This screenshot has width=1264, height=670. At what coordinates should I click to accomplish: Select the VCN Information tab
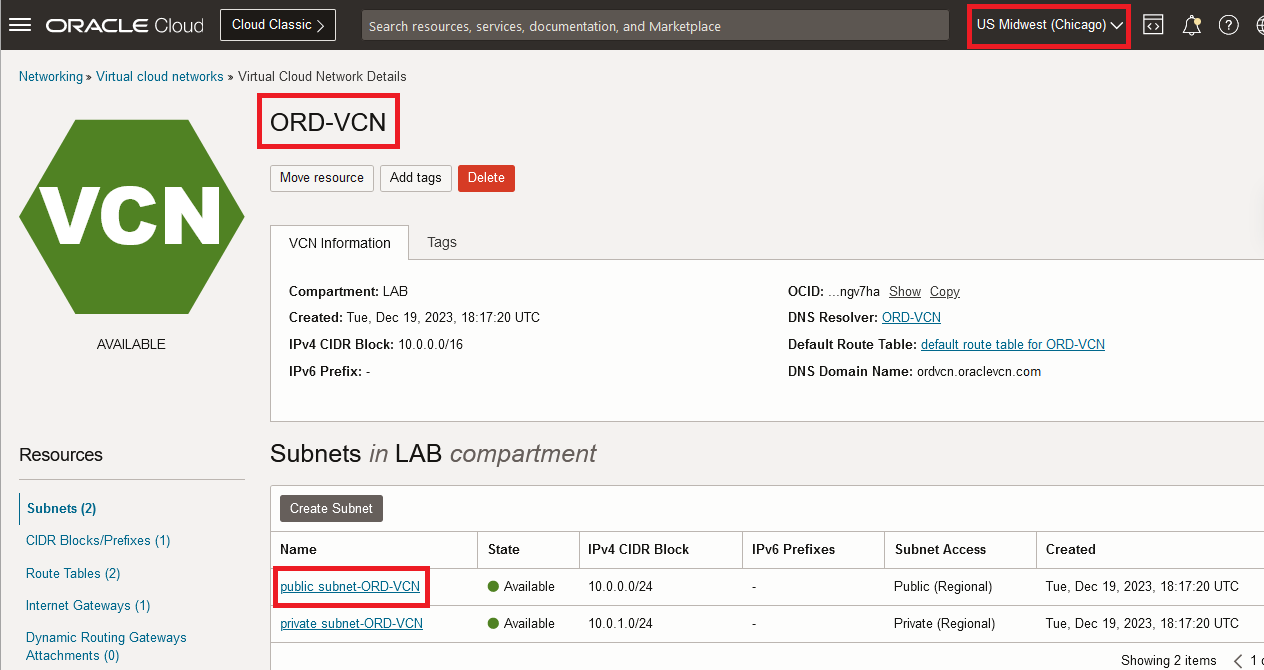(339, 243)
